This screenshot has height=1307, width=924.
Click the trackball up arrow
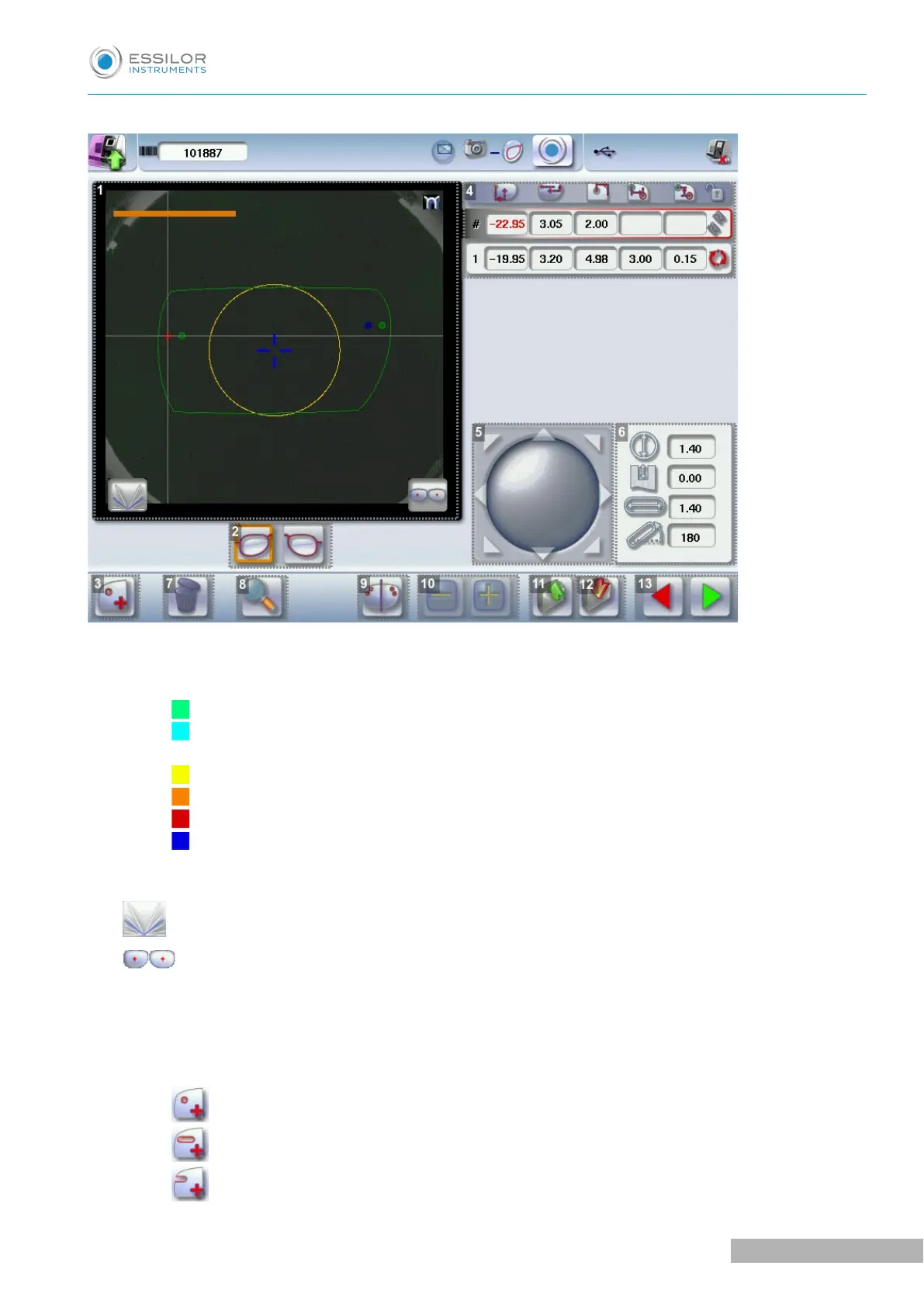544,434
